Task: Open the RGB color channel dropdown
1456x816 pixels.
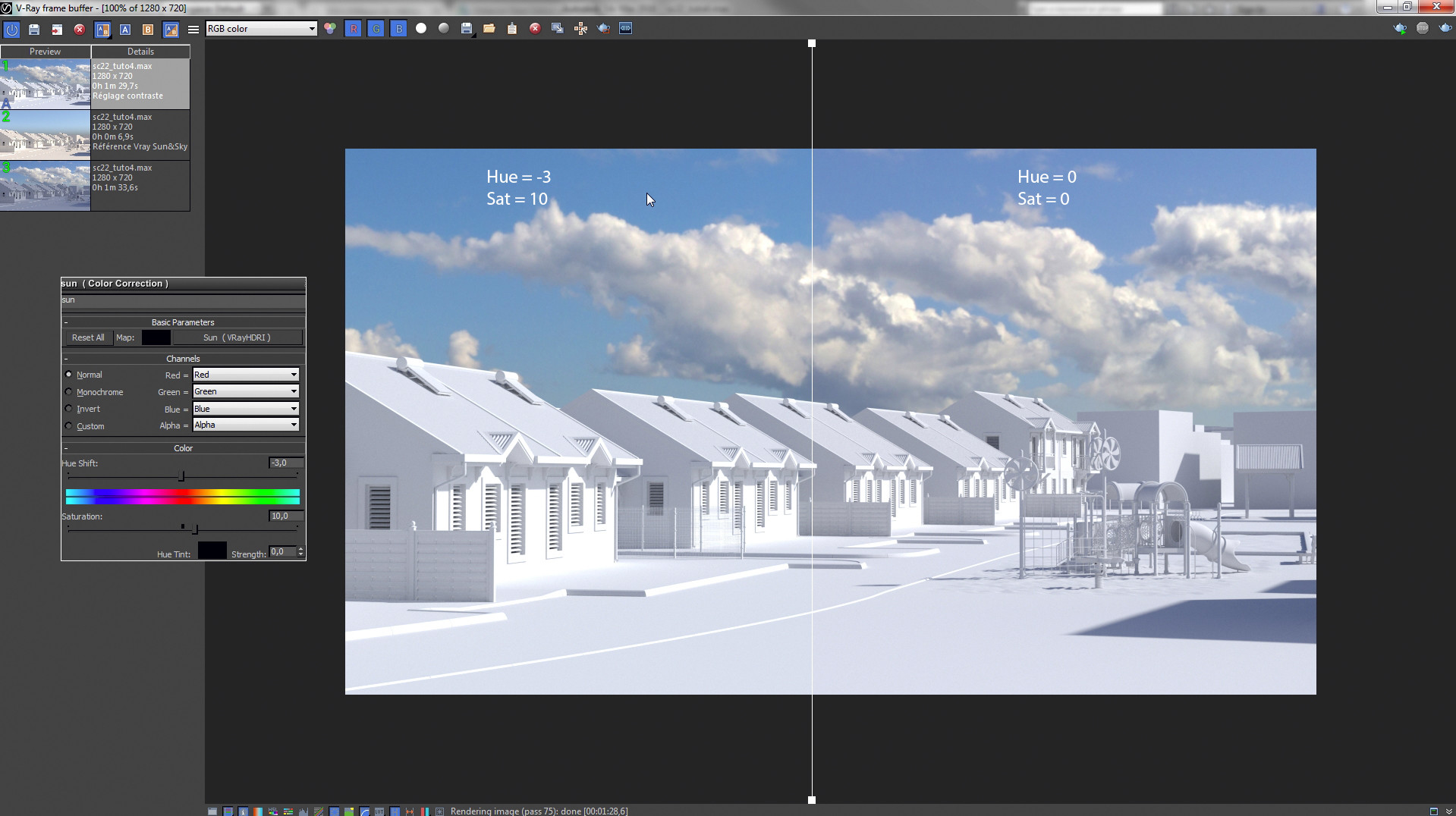Action: [x=261, y=29]
